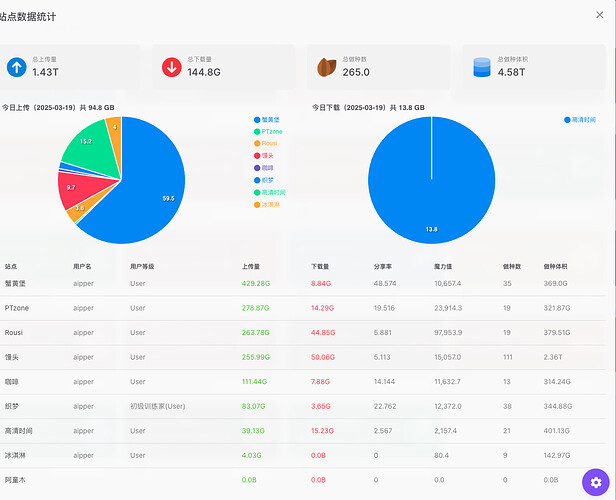Click total download value 144.8G
616x500 pixels.
click(204, 72)
